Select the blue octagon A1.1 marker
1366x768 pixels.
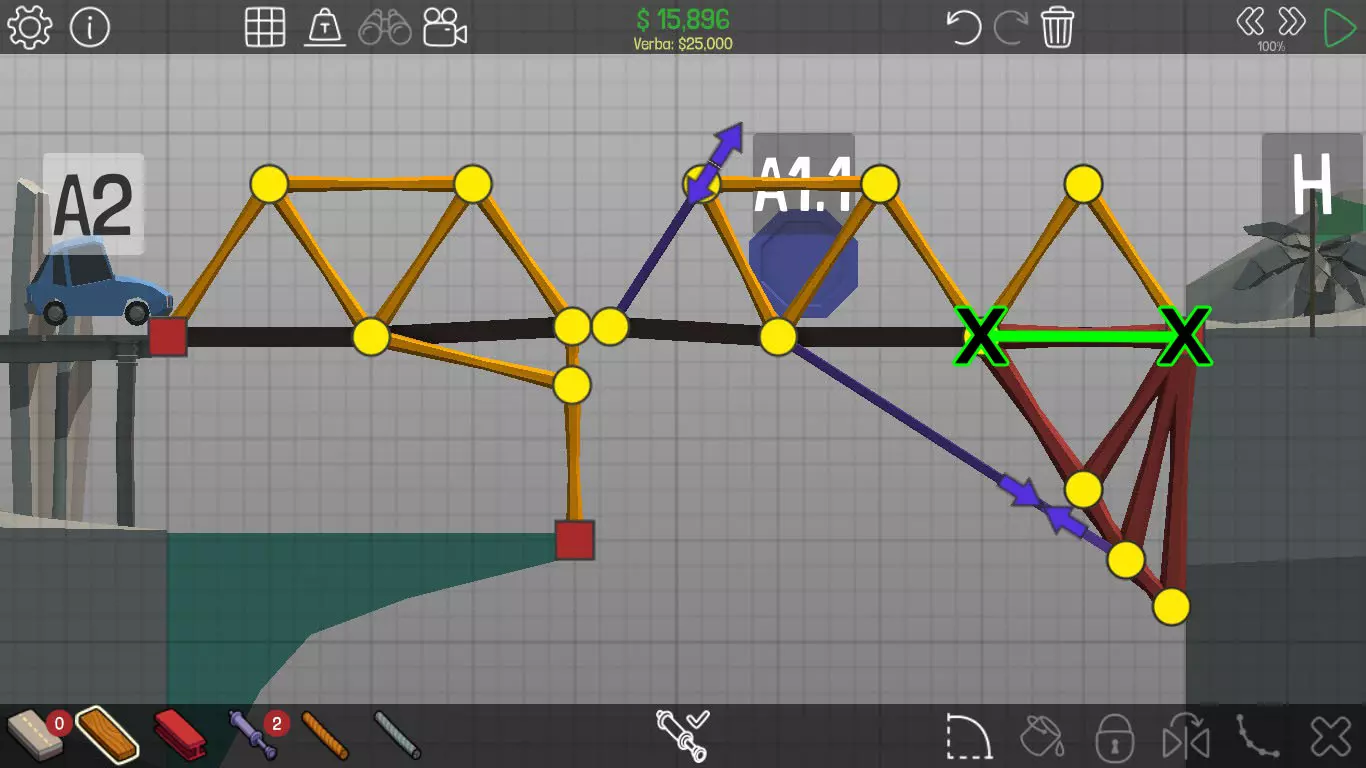[x=804, y=265]
